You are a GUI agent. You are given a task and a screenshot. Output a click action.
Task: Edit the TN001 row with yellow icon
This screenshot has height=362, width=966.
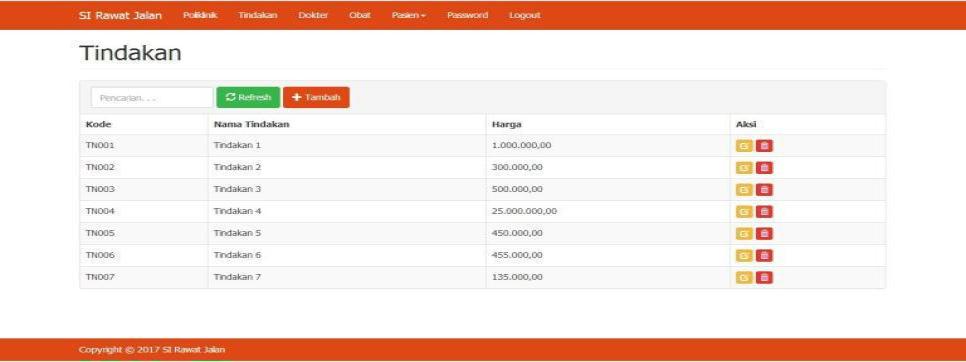pos(744,146)
